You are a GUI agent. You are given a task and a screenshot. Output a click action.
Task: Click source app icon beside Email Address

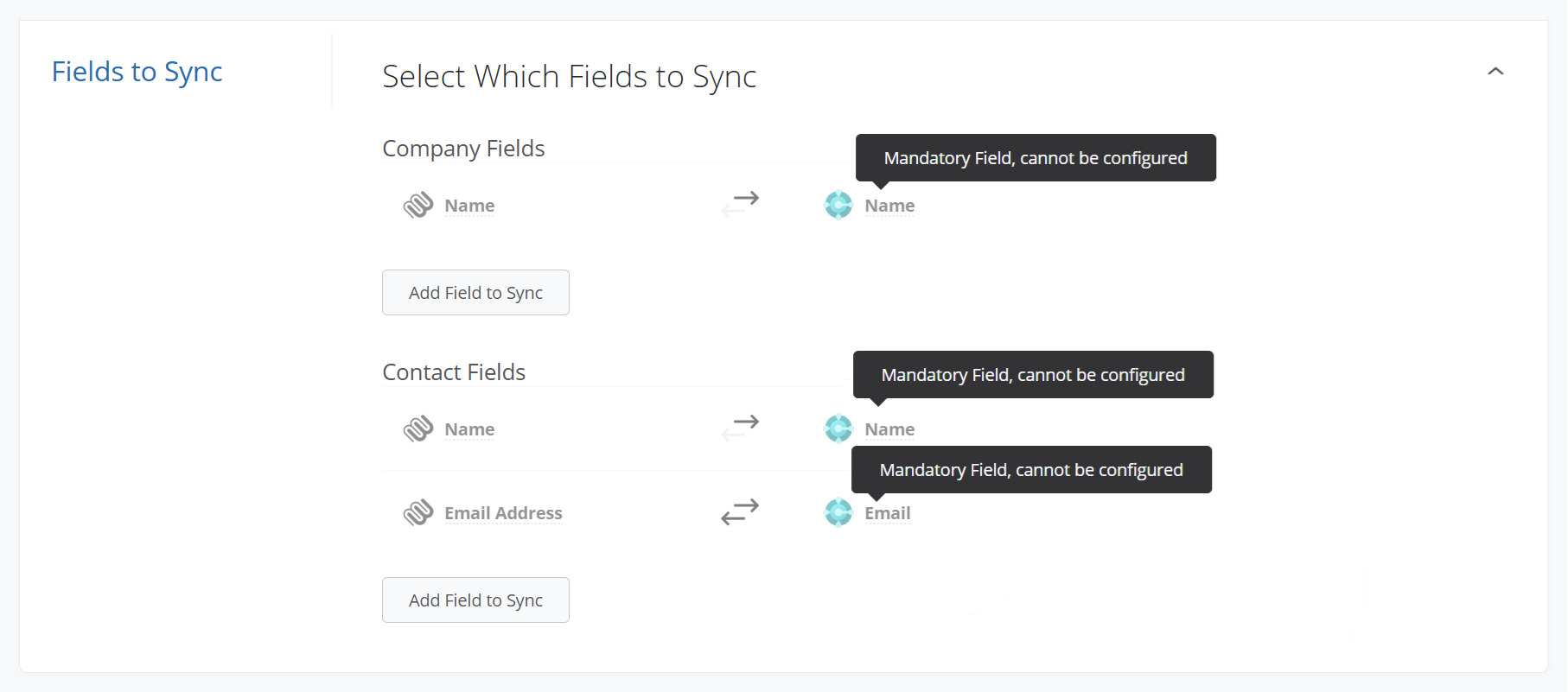418,513
